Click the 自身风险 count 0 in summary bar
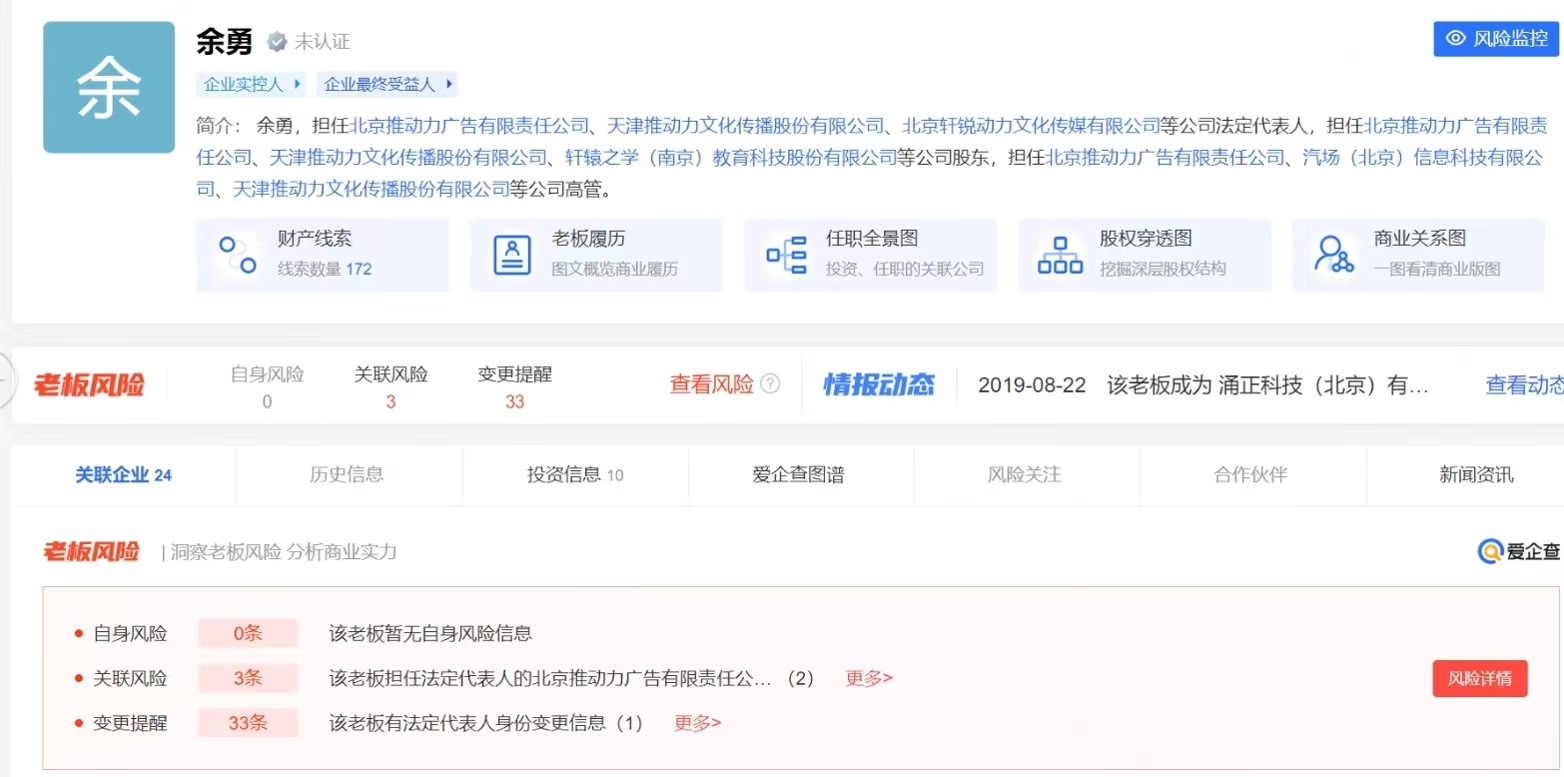The height and width of the screenshot is (777, 1564). tap(267, 402)
